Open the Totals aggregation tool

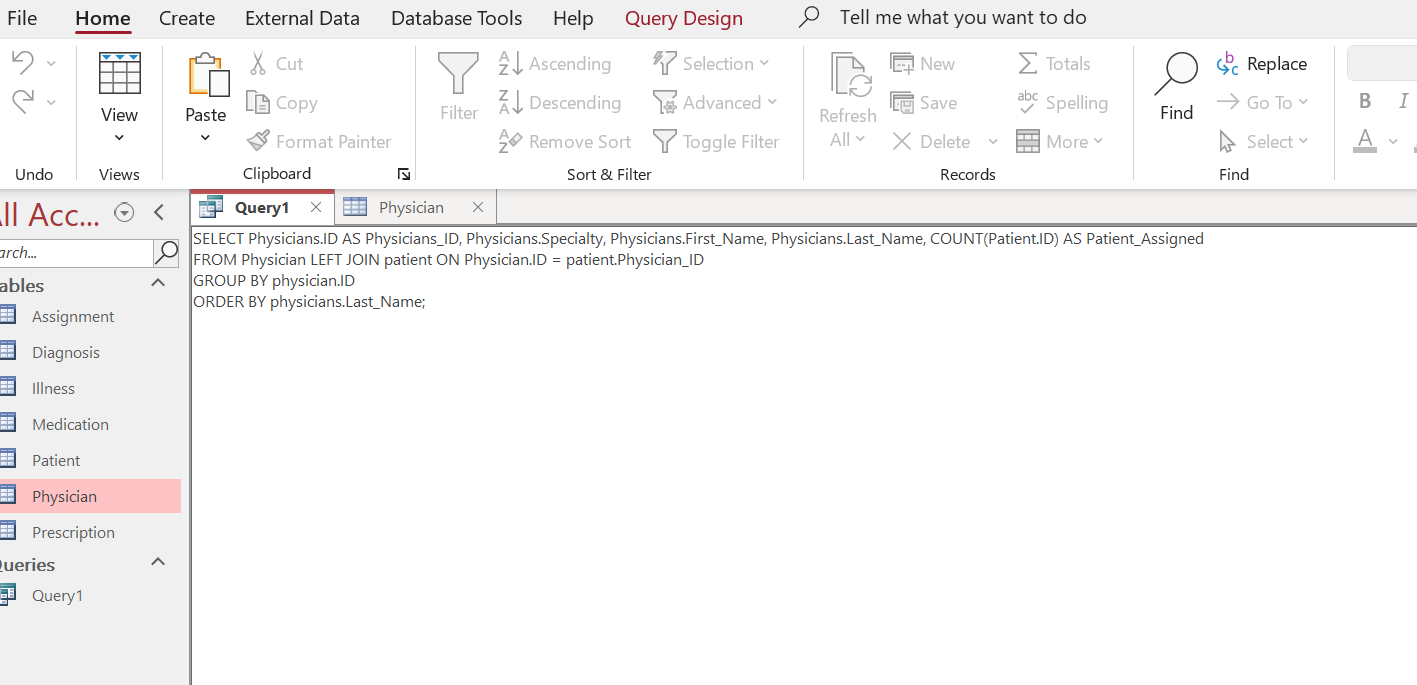[x=1054, y=63]
